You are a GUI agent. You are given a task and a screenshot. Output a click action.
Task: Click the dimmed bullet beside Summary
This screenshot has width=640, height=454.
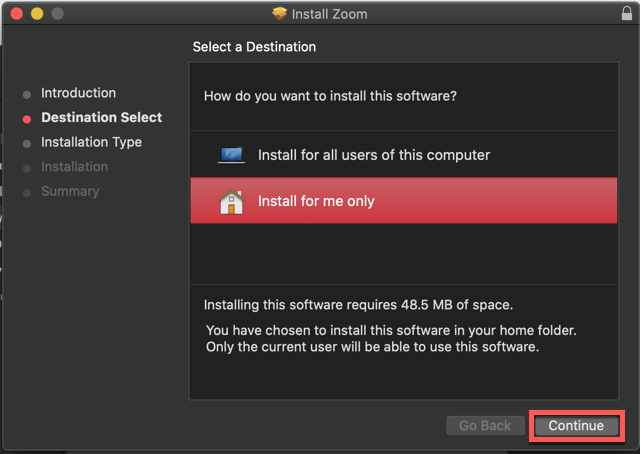(x=27, y=193)
